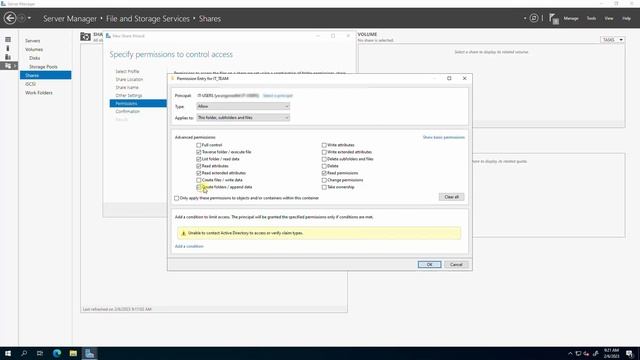Click the warning icon in Active Directory message
The width and height of the screenshot is (640, 360).
(x=183, y=233)
